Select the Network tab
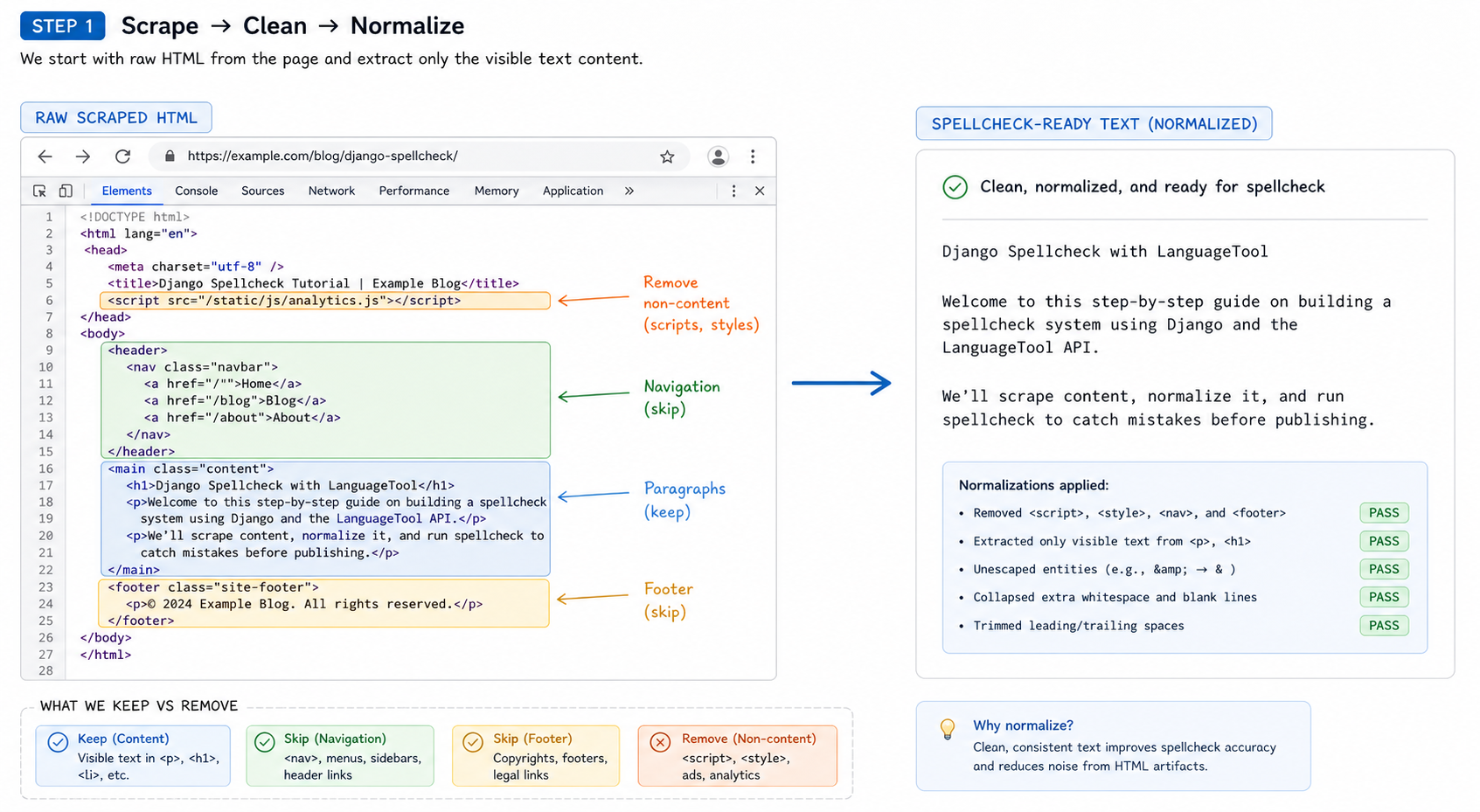1480x812 pixels. click(331, 191)
